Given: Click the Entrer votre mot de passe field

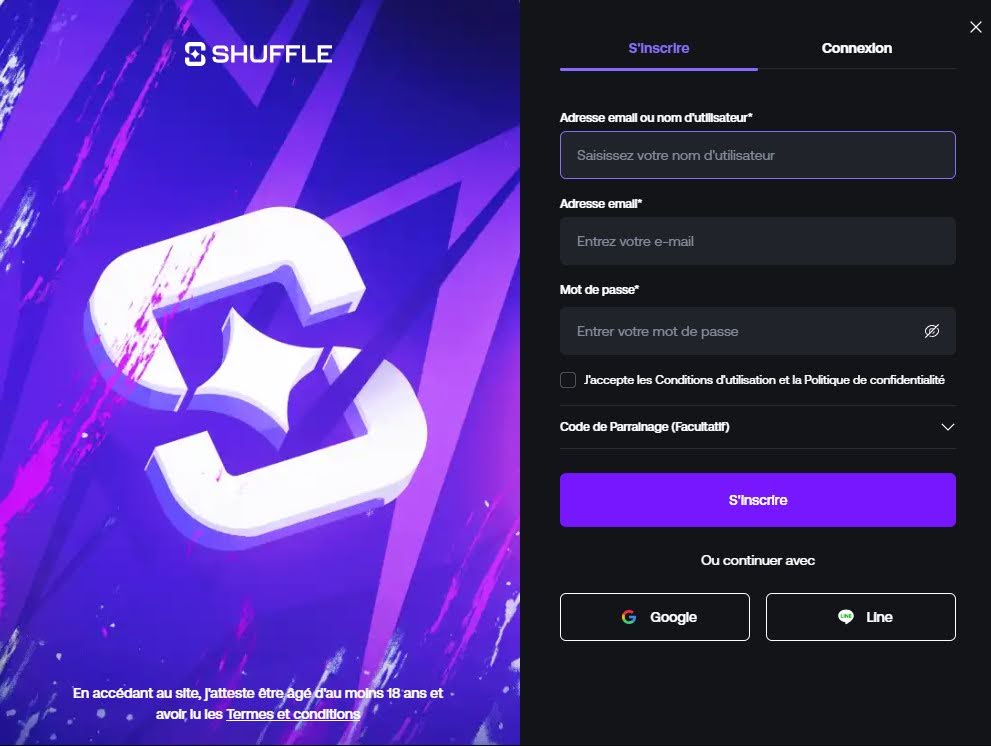Looking at the screenshot, I should click(758, 331).
